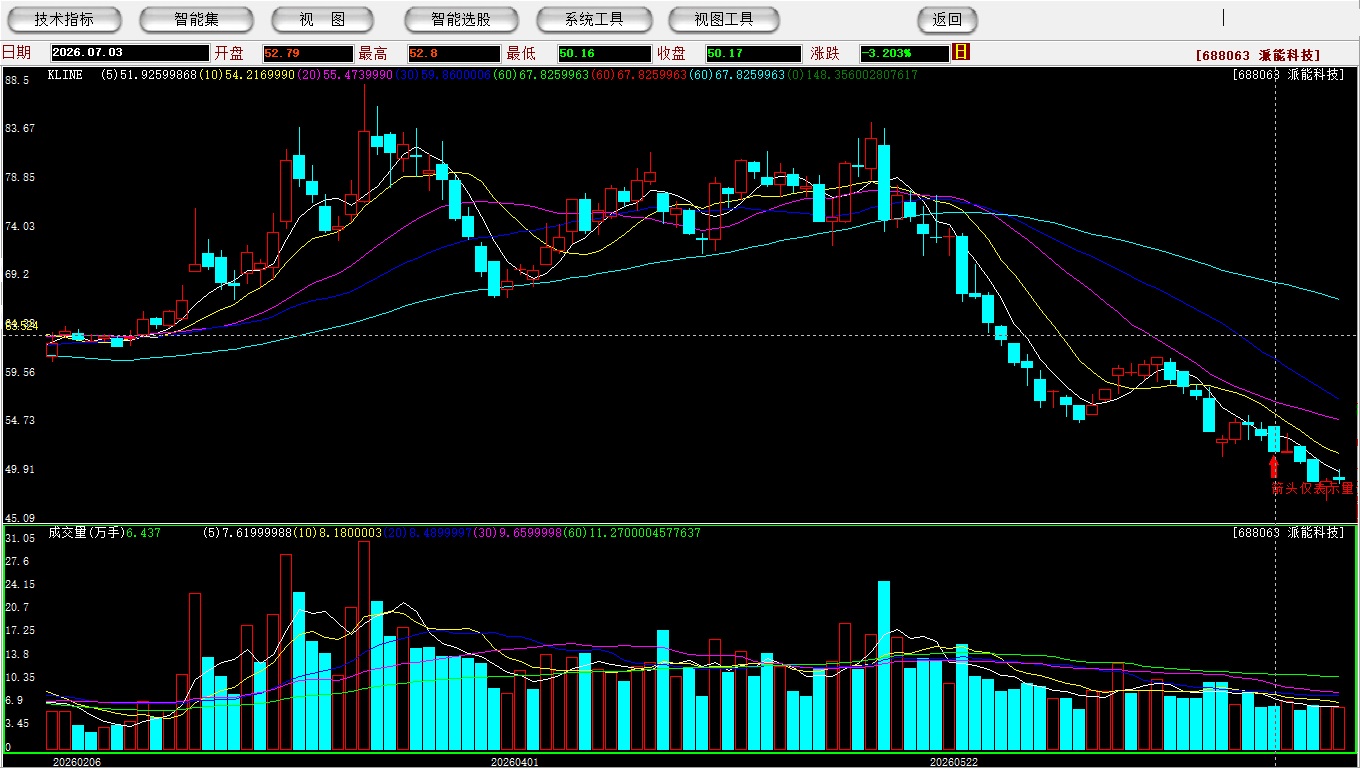Click the volume MA10 value 8.1800003

[x=350, y=533]
